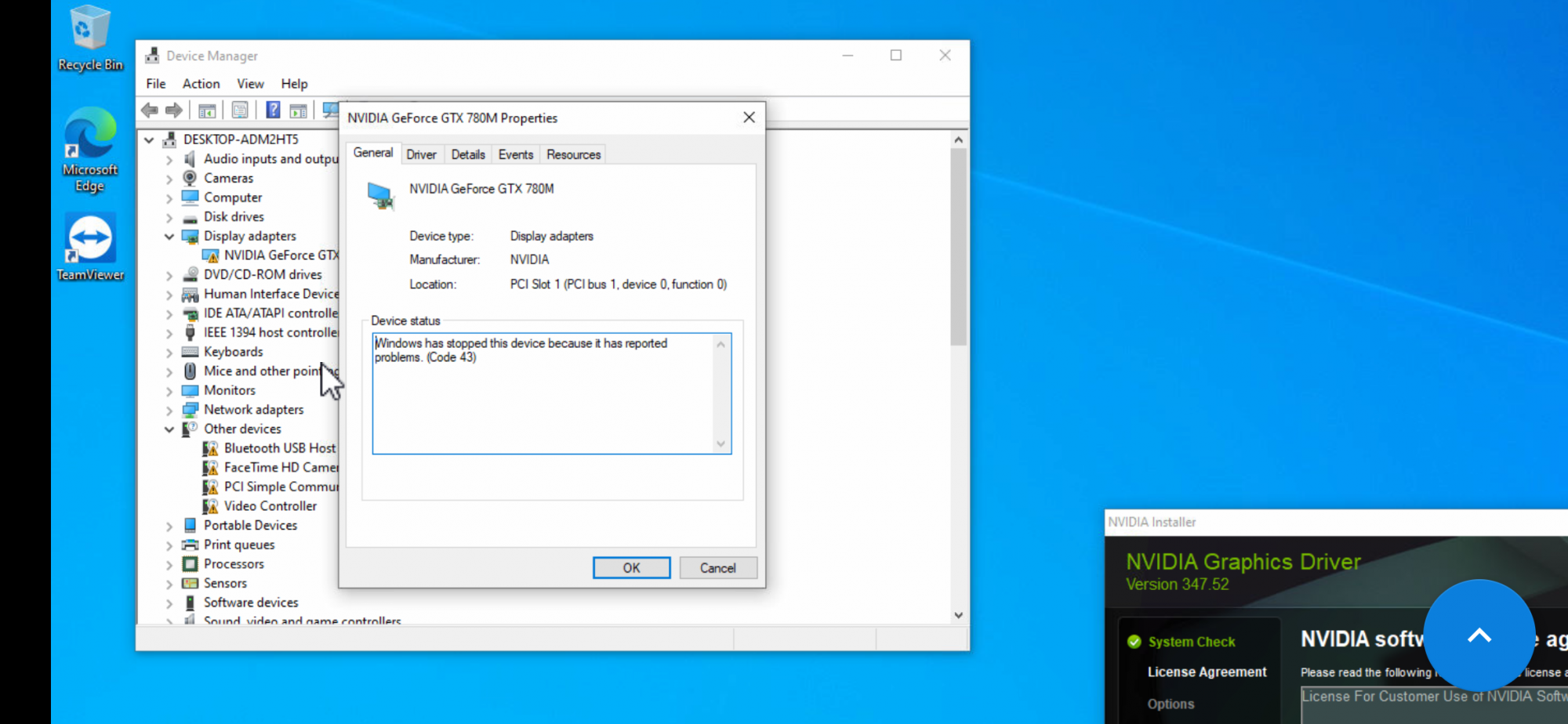1568x724 pixels.
Task: Click the webcam icon next to Cameras
Action: [190, 178]
